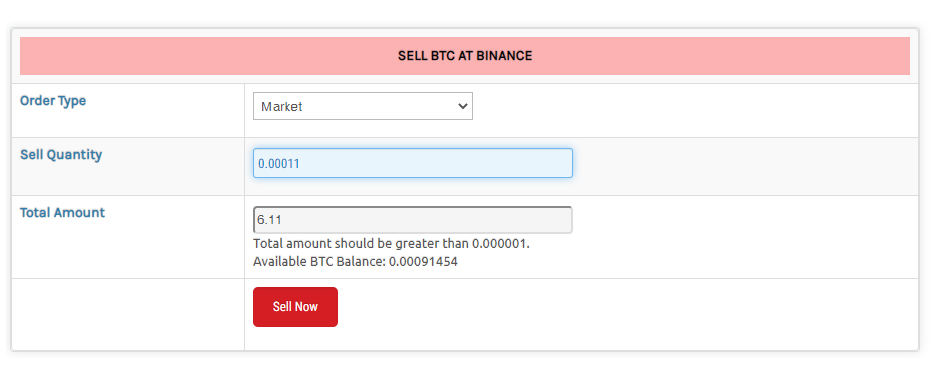Open the Order Type dropdown

[363, 106]
